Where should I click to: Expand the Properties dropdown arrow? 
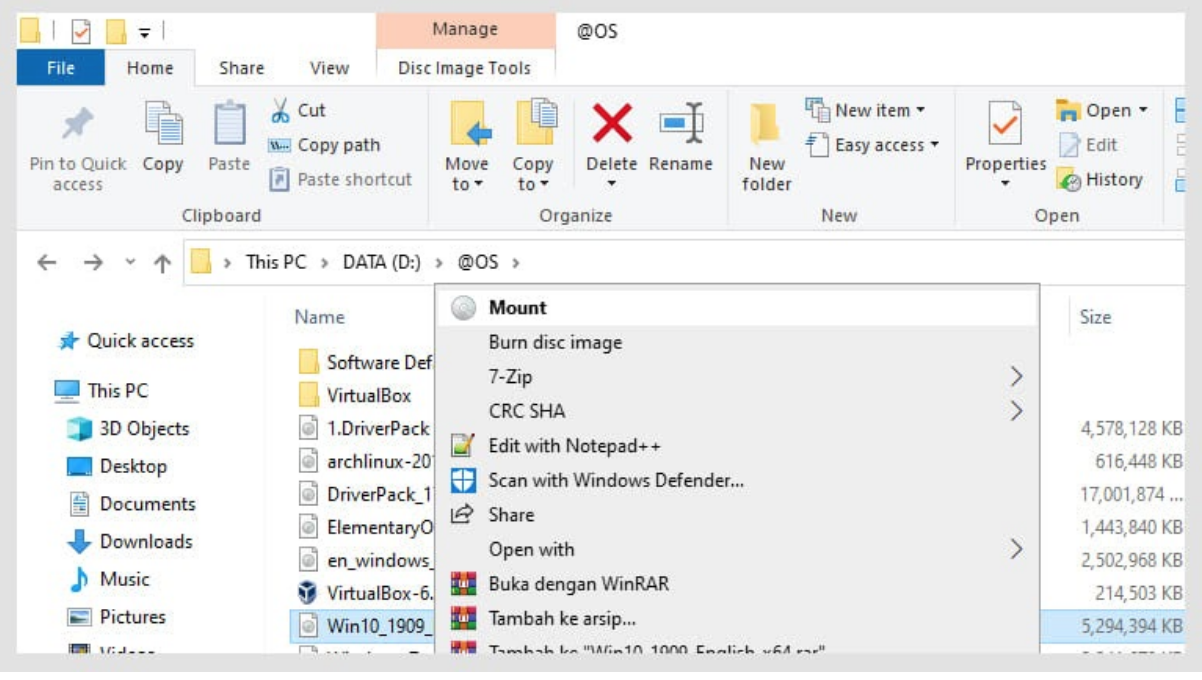[x=1004, y=184]
